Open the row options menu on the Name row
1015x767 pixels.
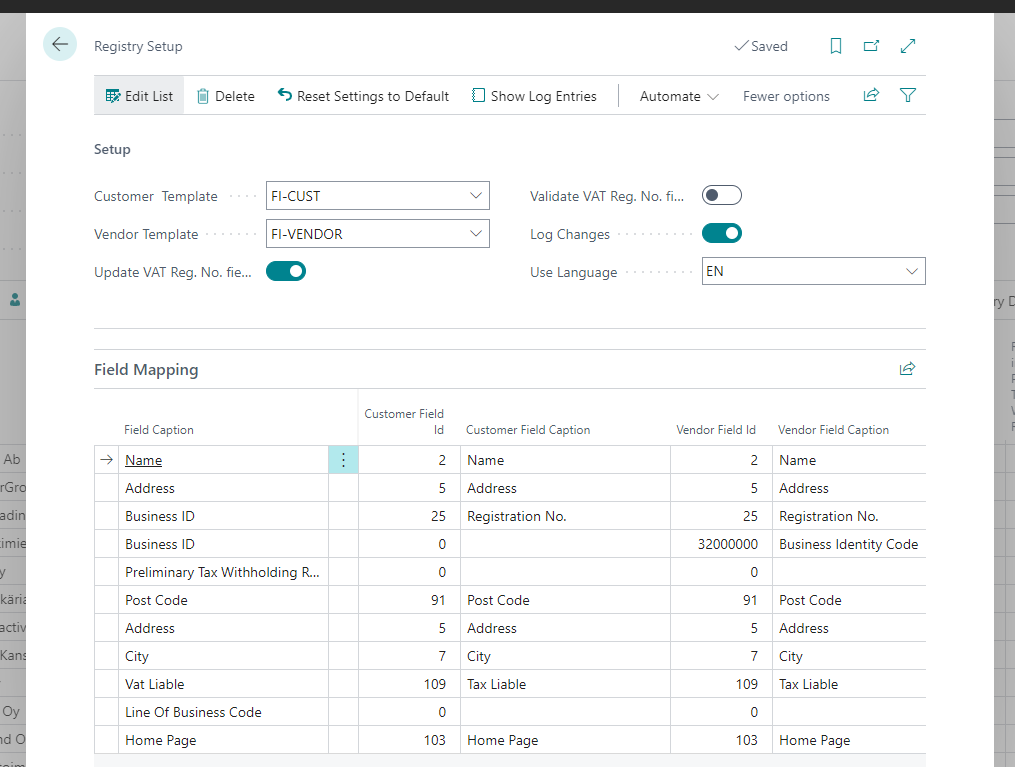pos(343,459)
